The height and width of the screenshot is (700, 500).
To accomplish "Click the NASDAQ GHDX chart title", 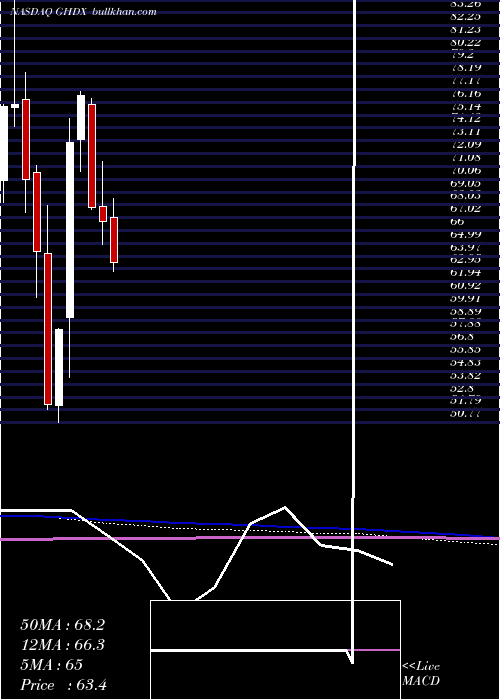I will [x=49, y=12].
